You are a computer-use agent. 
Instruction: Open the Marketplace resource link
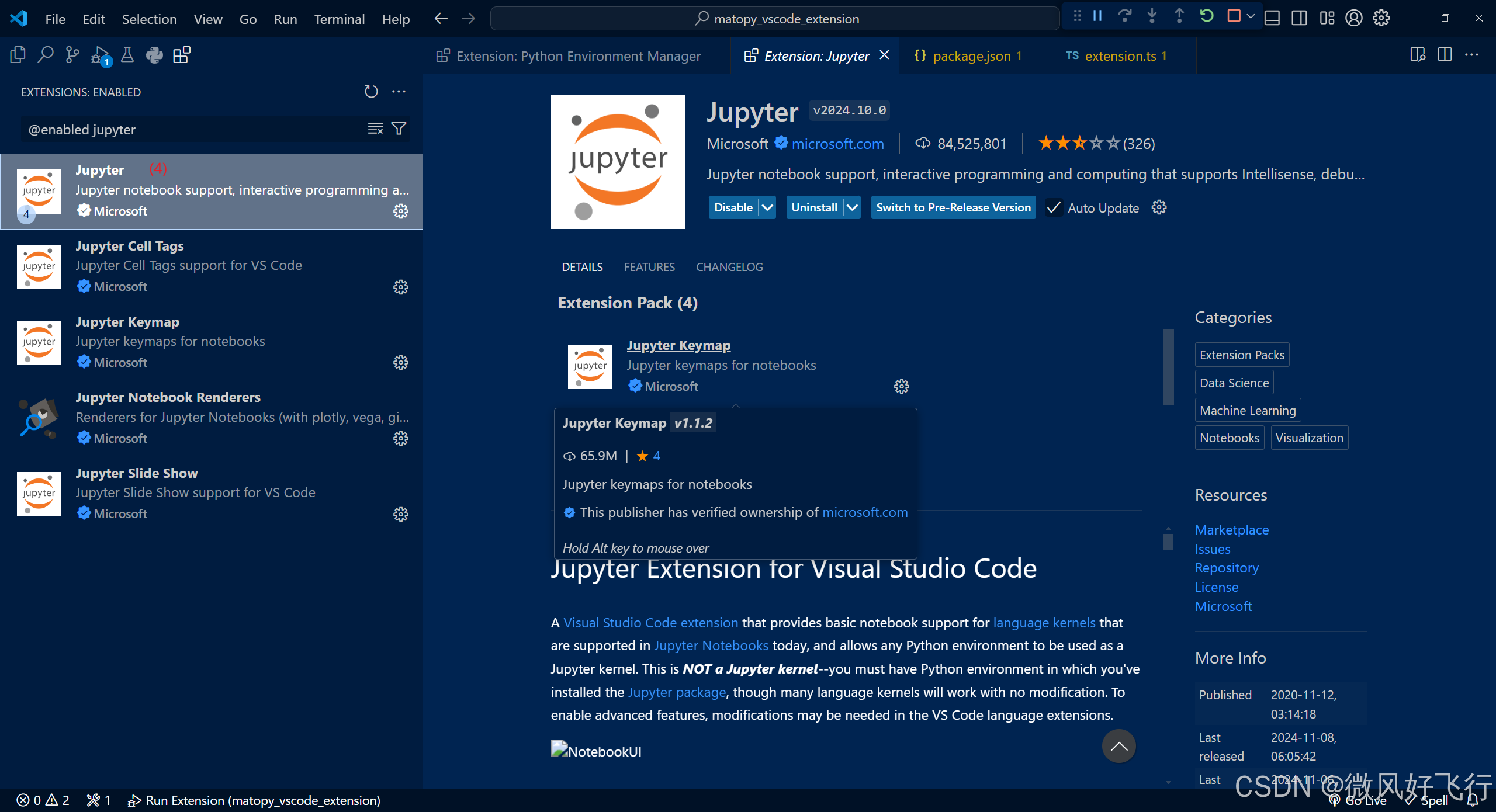pos(1231,530)
